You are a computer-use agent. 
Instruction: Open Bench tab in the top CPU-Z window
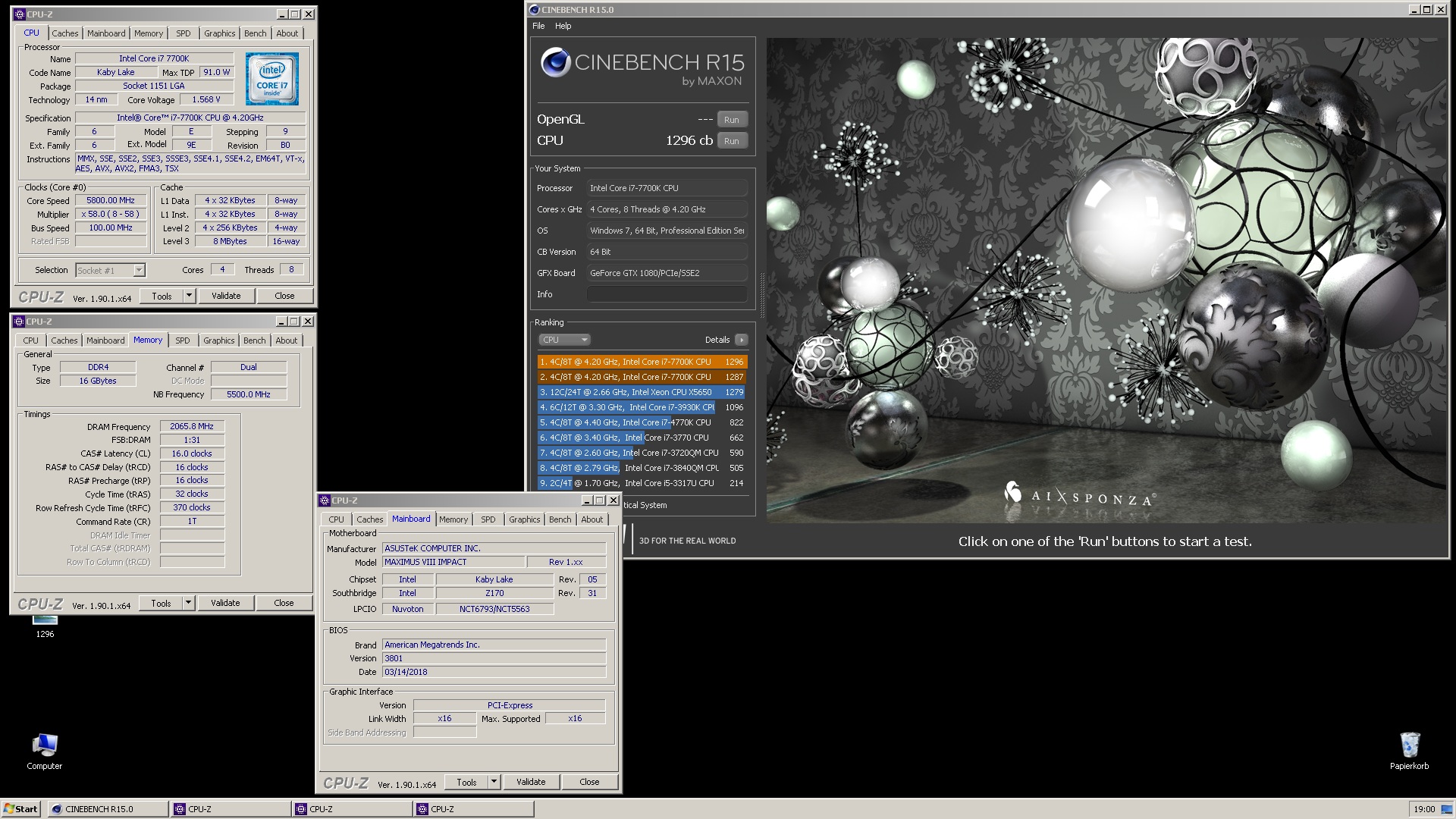coord(255,33)
